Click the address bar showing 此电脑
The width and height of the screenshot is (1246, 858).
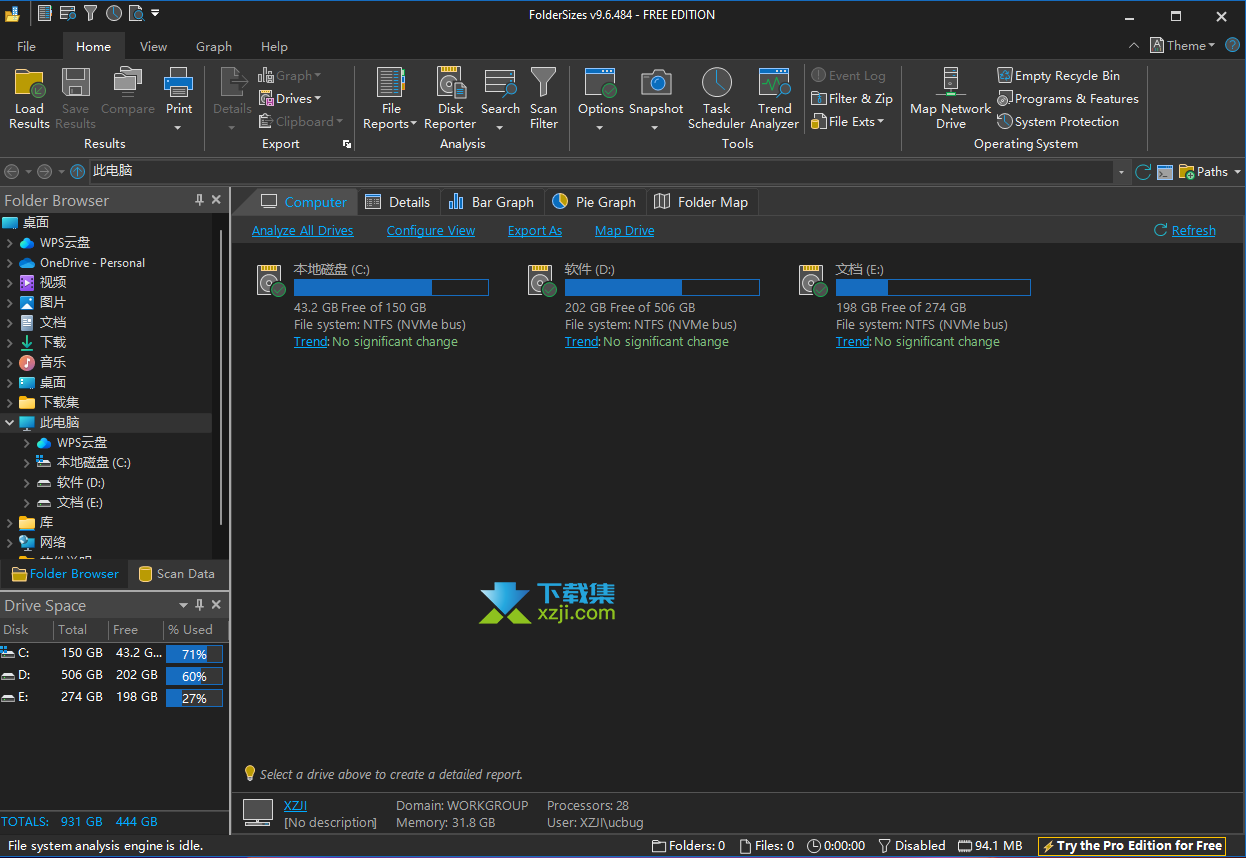pyautogui.click(x=600, y=172)
